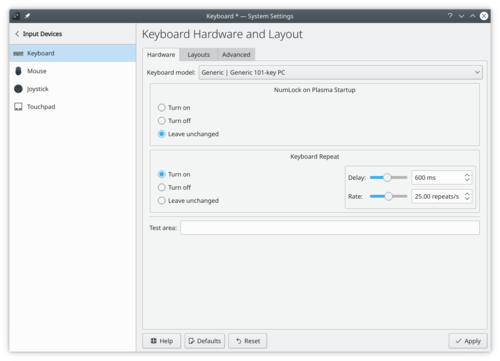Select Keyboard Repeat Turn on option
This screenshot has width=500, height=361.
coord(162,174)
